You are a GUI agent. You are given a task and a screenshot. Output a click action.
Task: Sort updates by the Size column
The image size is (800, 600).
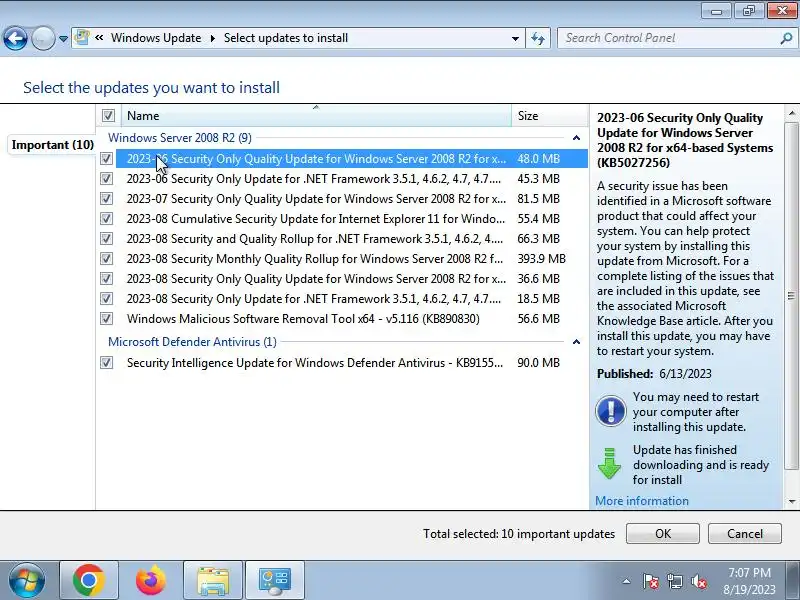coord(549,116)
